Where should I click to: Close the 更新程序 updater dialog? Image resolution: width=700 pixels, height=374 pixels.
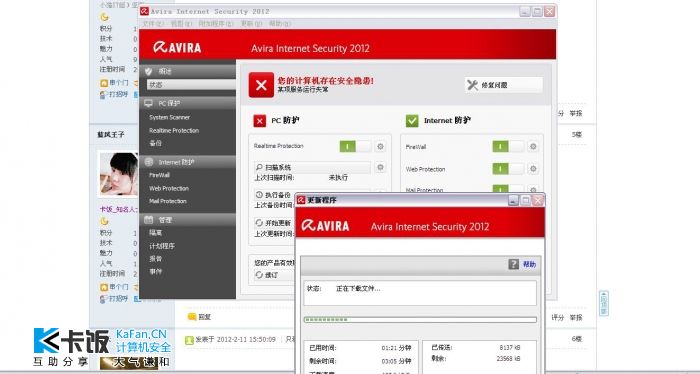pyautogui.click(x=538, y=200)
